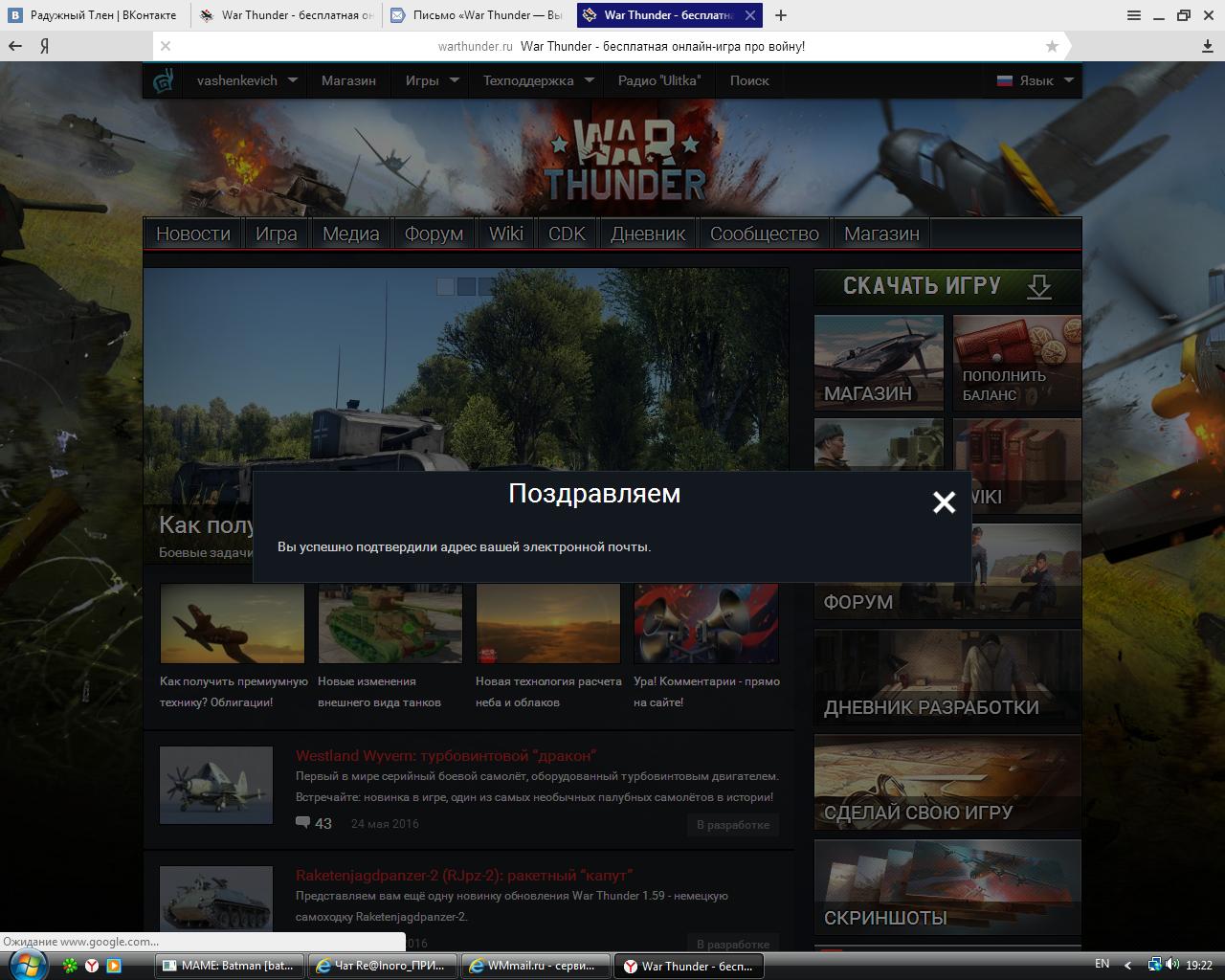Click the СКАЧАТЬ ИГРУ button
The height and width of the screenshot is (980, 1225).
[947, 286]
